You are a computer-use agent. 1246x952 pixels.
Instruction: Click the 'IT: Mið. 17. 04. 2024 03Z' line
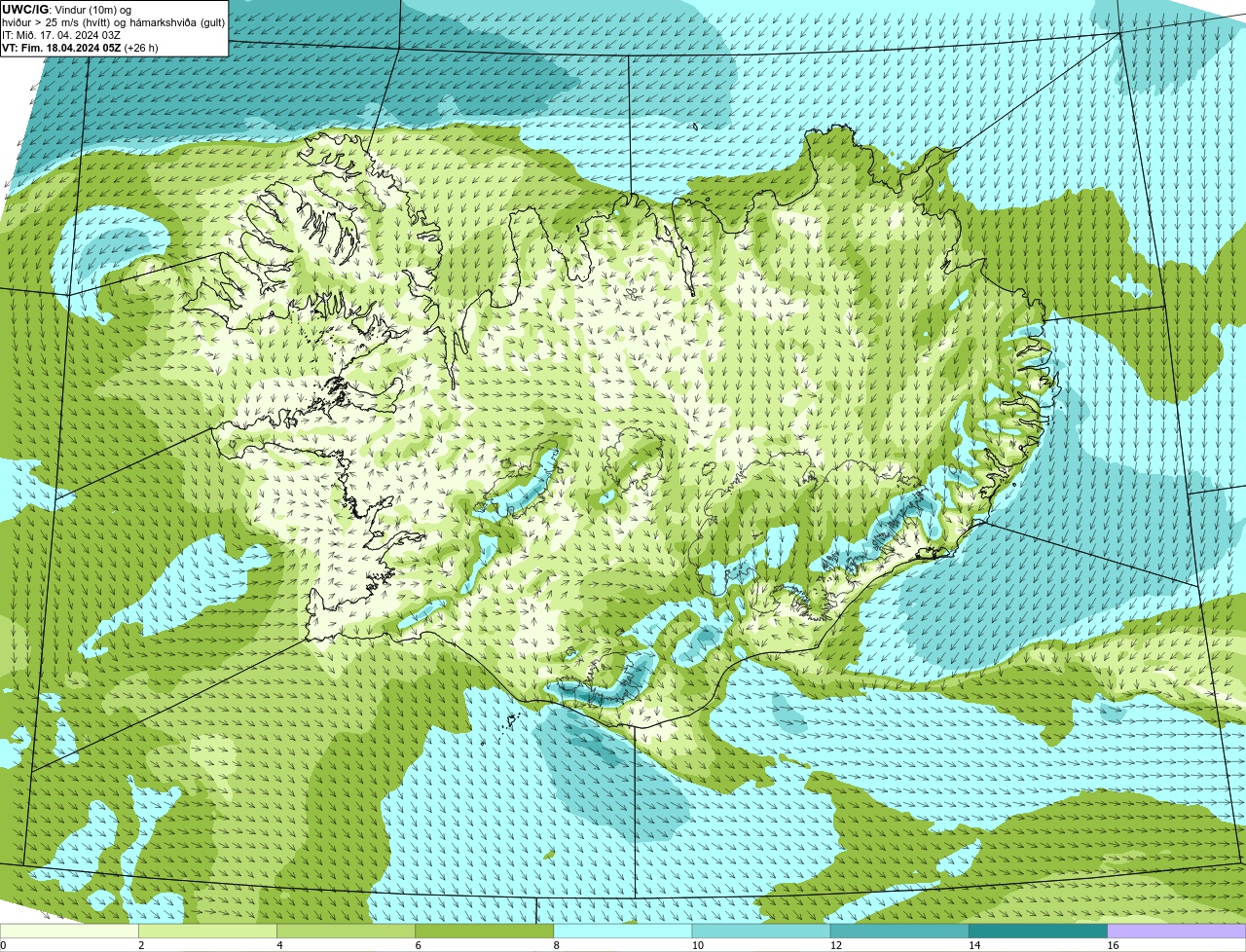[x=61, y=34]
